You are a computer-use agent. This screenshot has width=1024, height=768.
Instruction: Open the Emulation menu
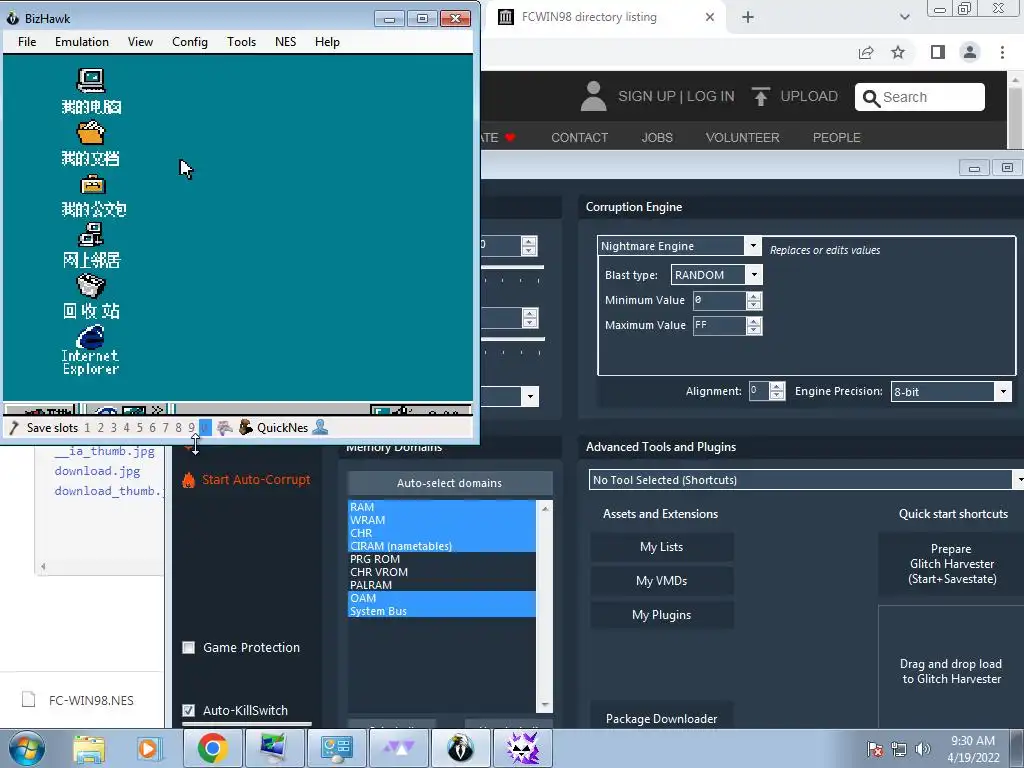[82, 42]
